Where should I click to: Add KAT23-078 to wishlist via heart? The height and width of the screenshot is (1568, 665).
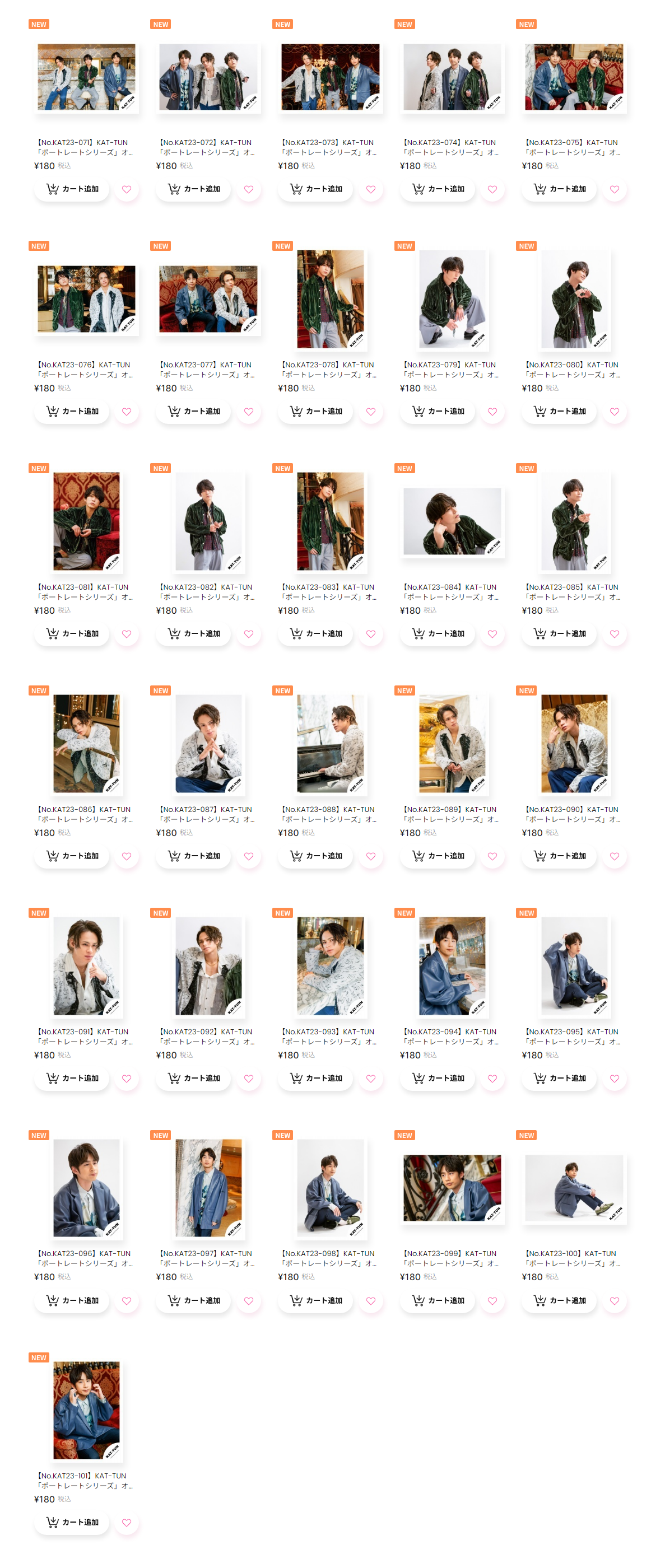370,412
